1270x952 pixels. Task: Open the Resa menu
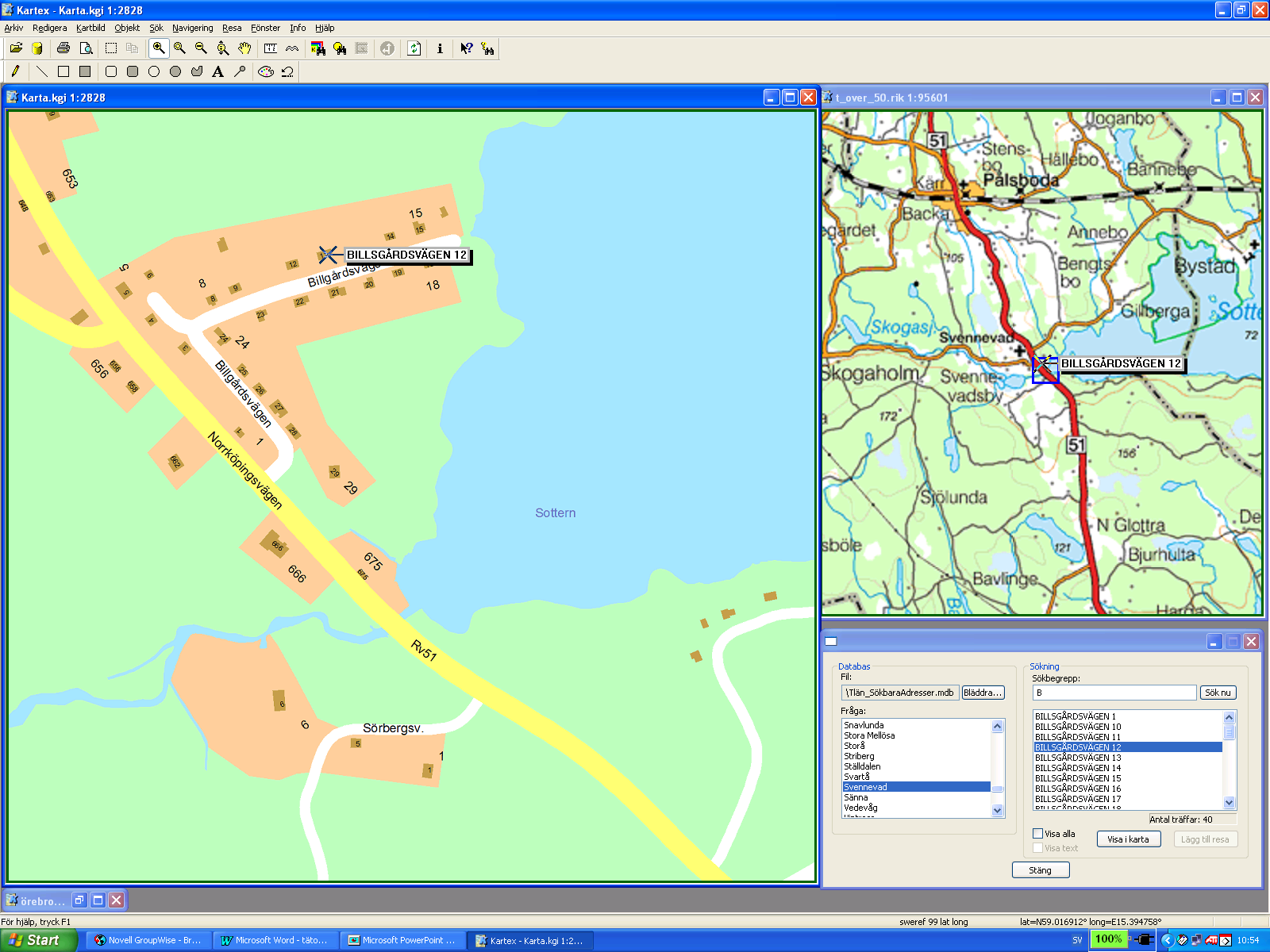coord(232,28)
